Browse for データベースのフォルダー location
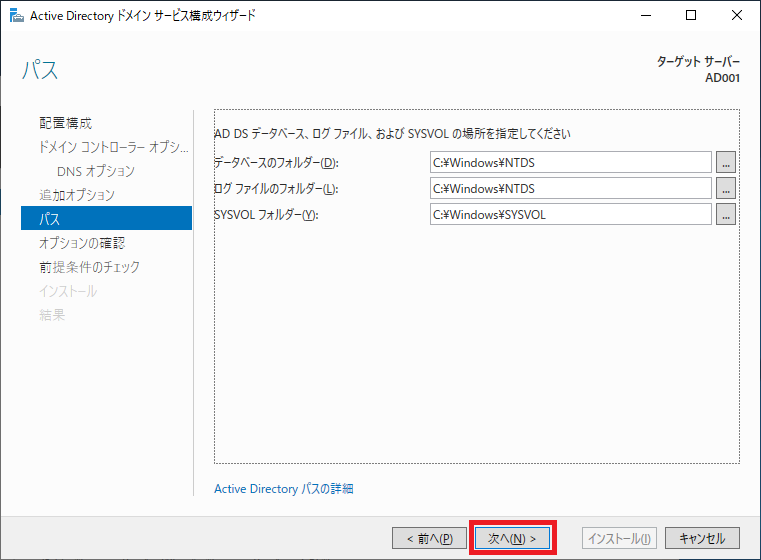Viewport: 761px width, 560px height. (x=726, y=163)
